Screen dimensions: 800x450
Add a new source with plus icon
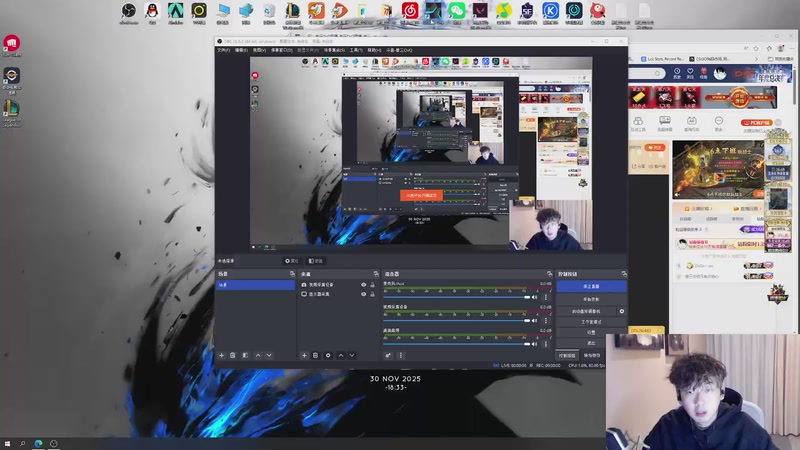tap(304, 355)
